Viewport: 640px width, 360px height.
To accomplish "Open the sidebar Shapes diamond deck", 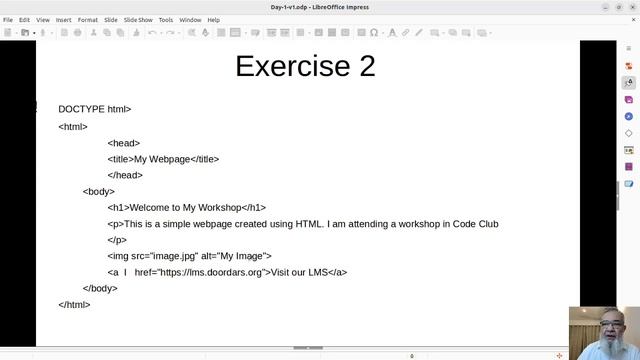I will pyautogui.click(x=629, y=133).
